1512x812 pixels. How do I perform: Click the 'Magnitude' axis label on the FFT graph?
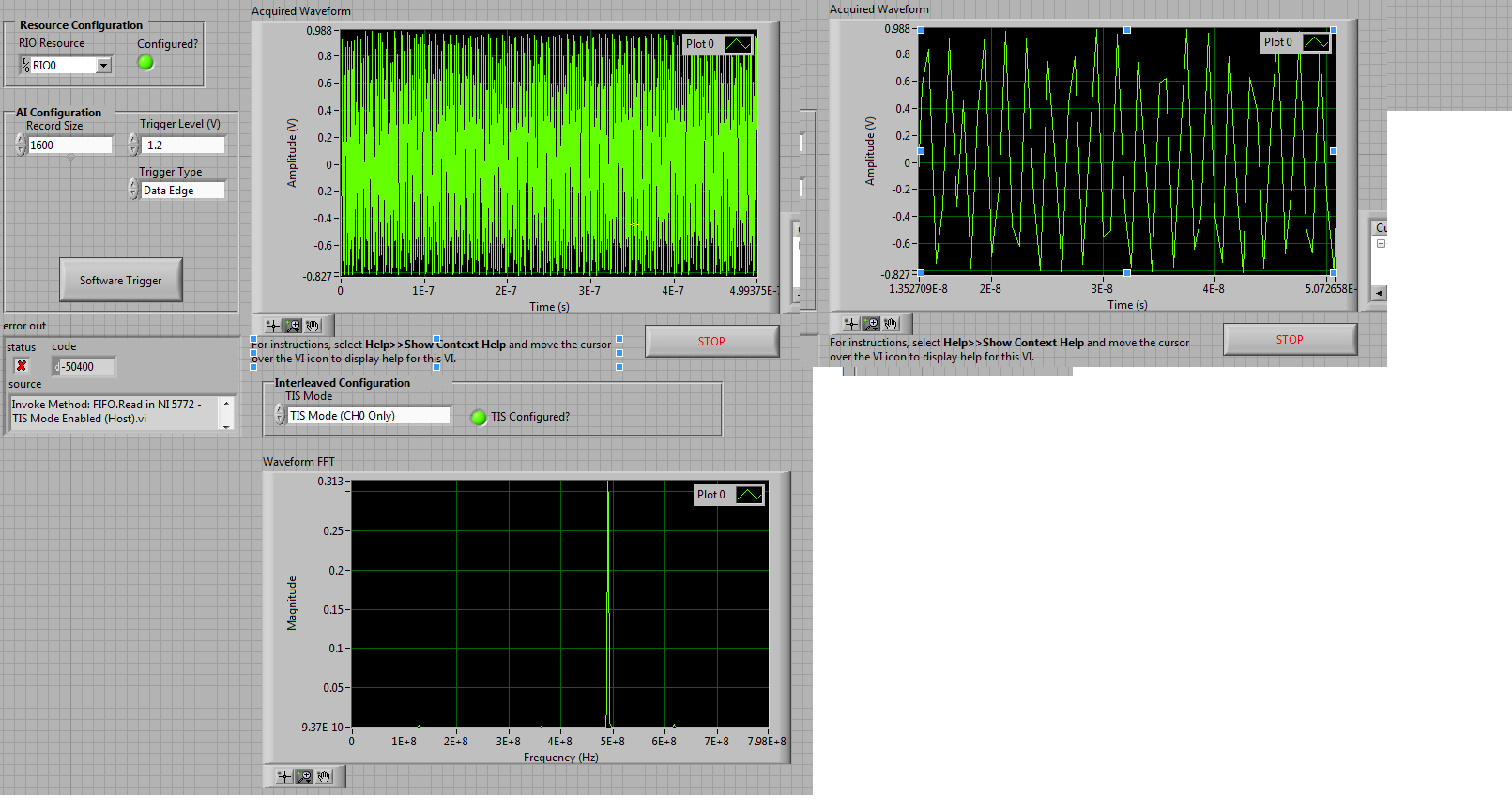(x=291, y=603)
